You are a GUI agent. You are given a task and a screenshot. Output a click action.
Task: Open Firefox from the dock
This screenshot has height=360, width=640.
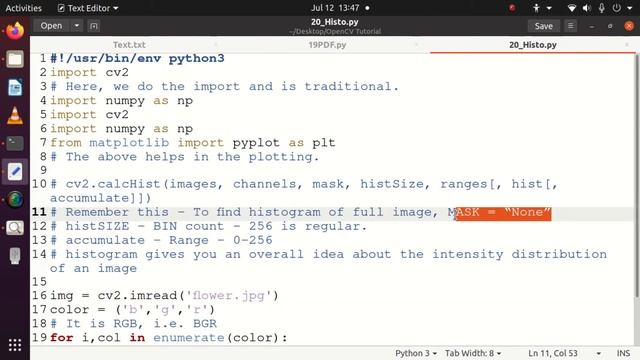click(15, 31)
